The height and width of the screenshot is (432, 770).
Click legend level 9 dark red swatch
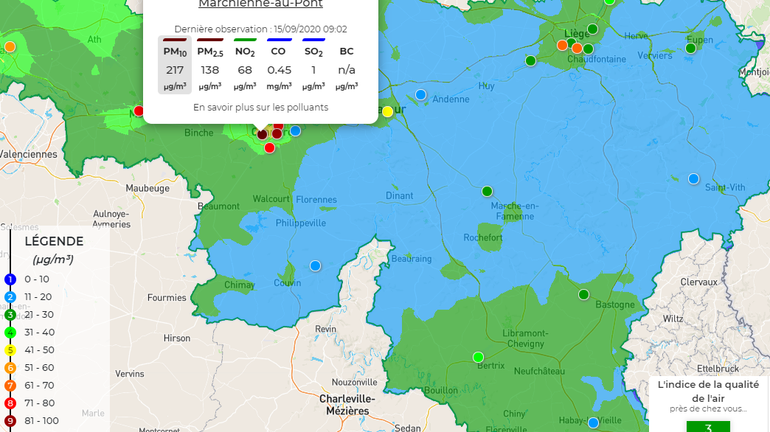click(10, 420)
